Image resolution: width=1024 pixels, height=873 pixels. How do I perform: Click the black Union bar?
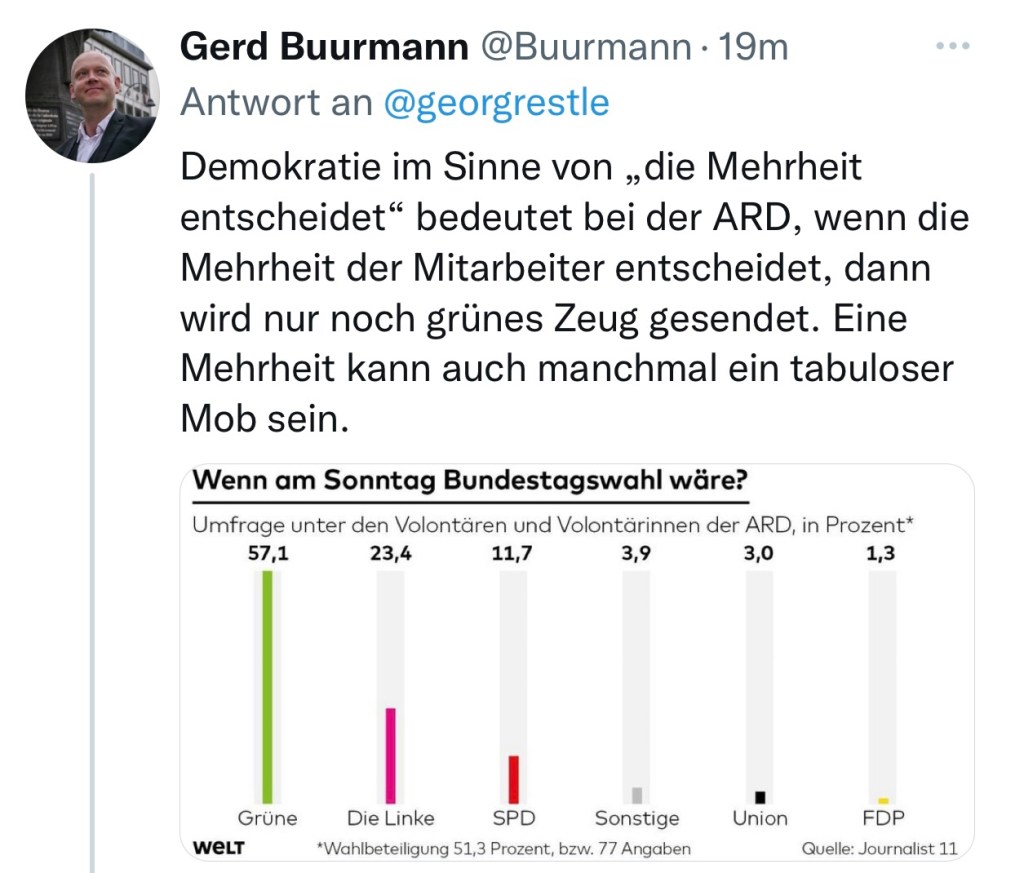click(760, 797)
